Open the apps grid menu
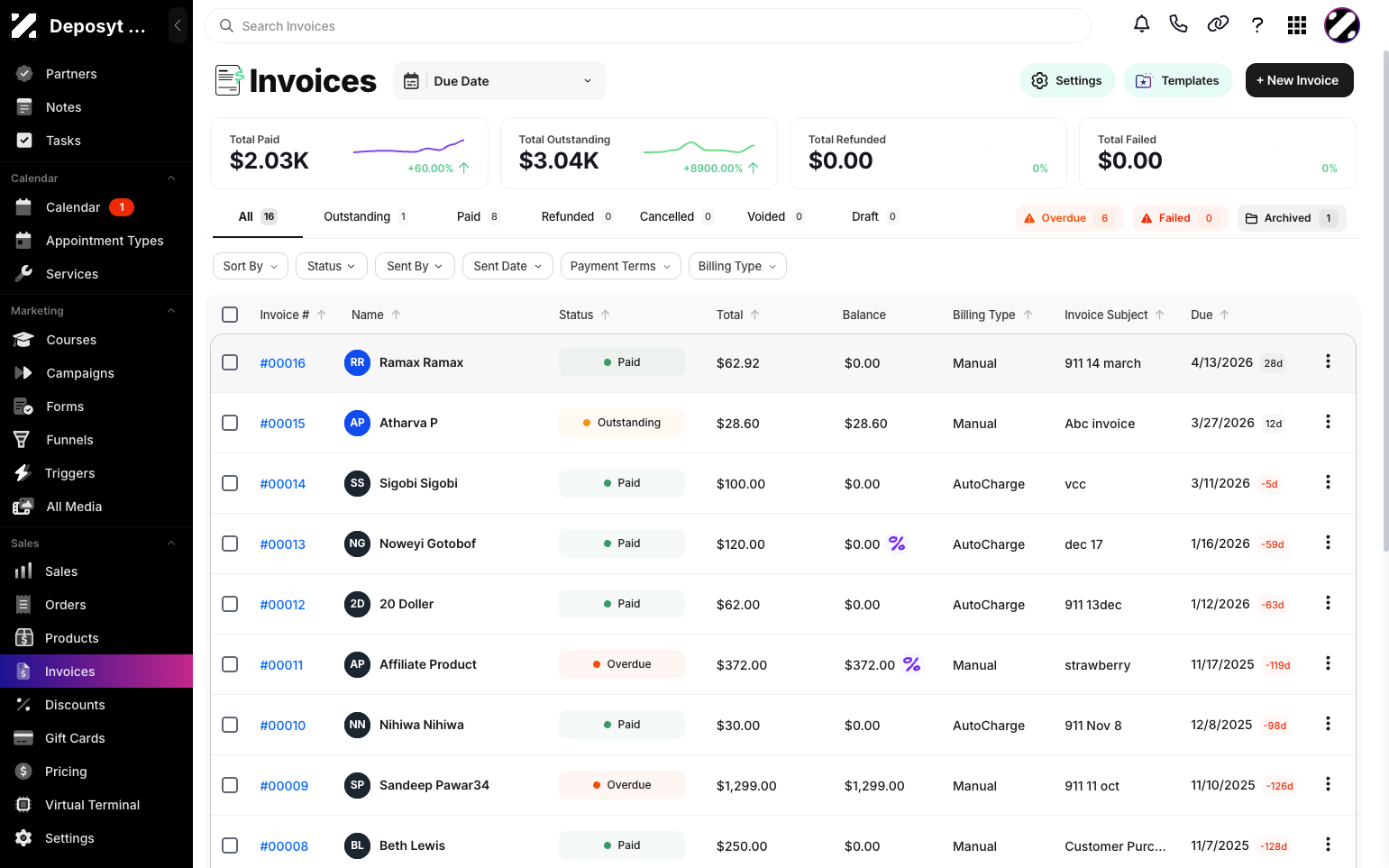 coord(1297,25)
